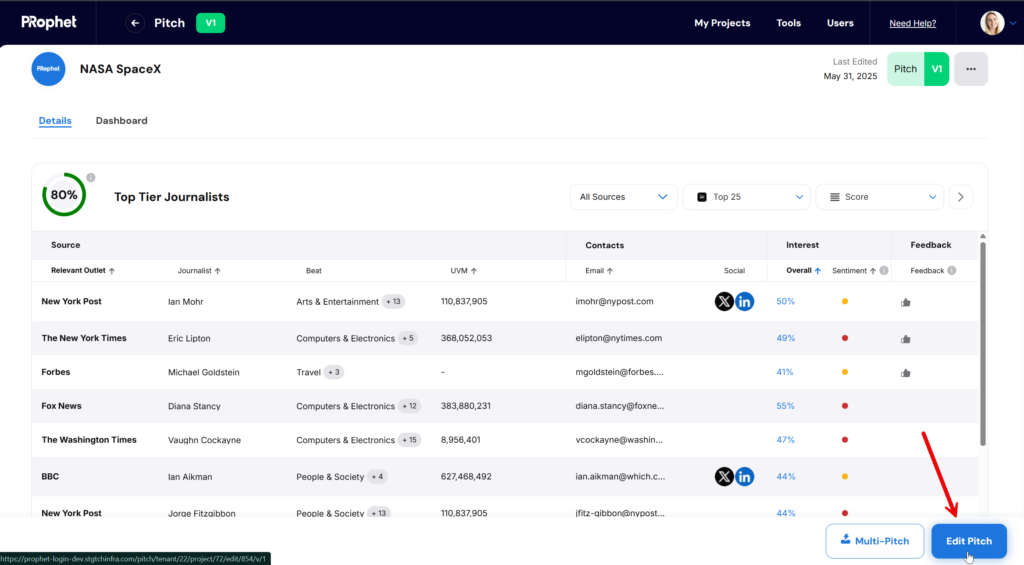Open the Tools menu
1024x565 pixels.
tap(788, 23)
